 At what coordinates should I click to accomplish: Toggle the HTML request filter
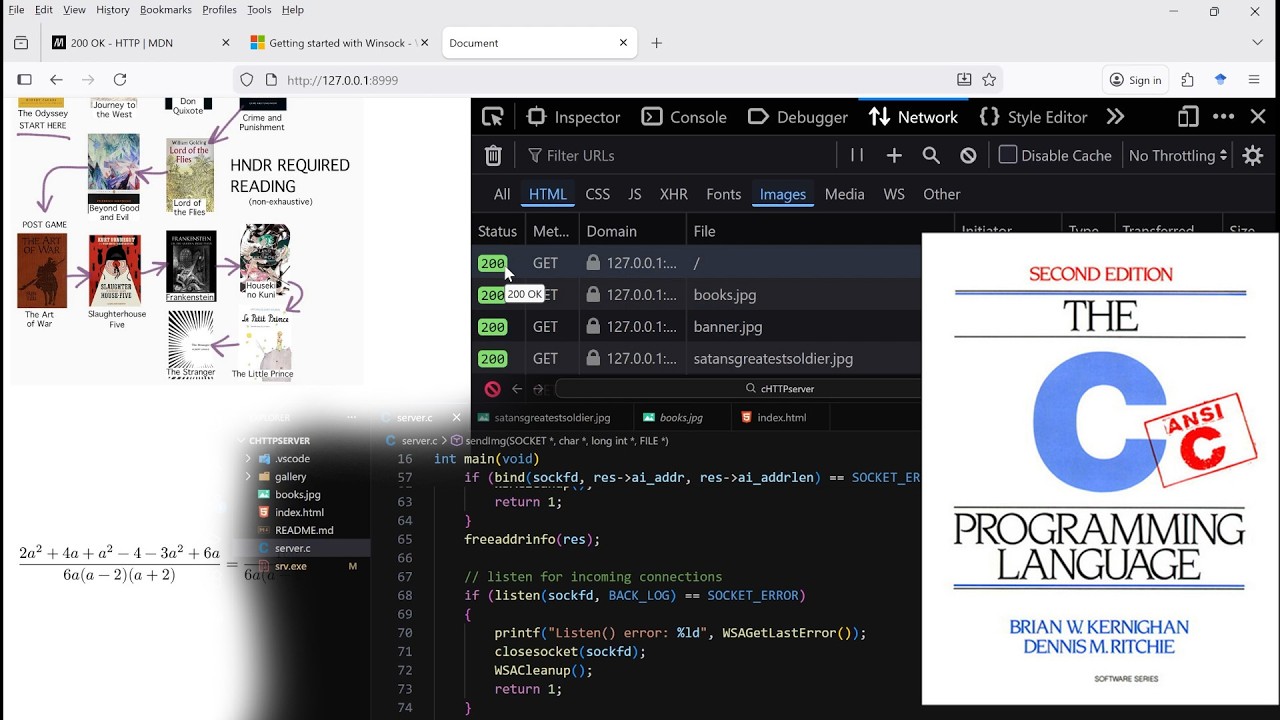click(548, 194)
